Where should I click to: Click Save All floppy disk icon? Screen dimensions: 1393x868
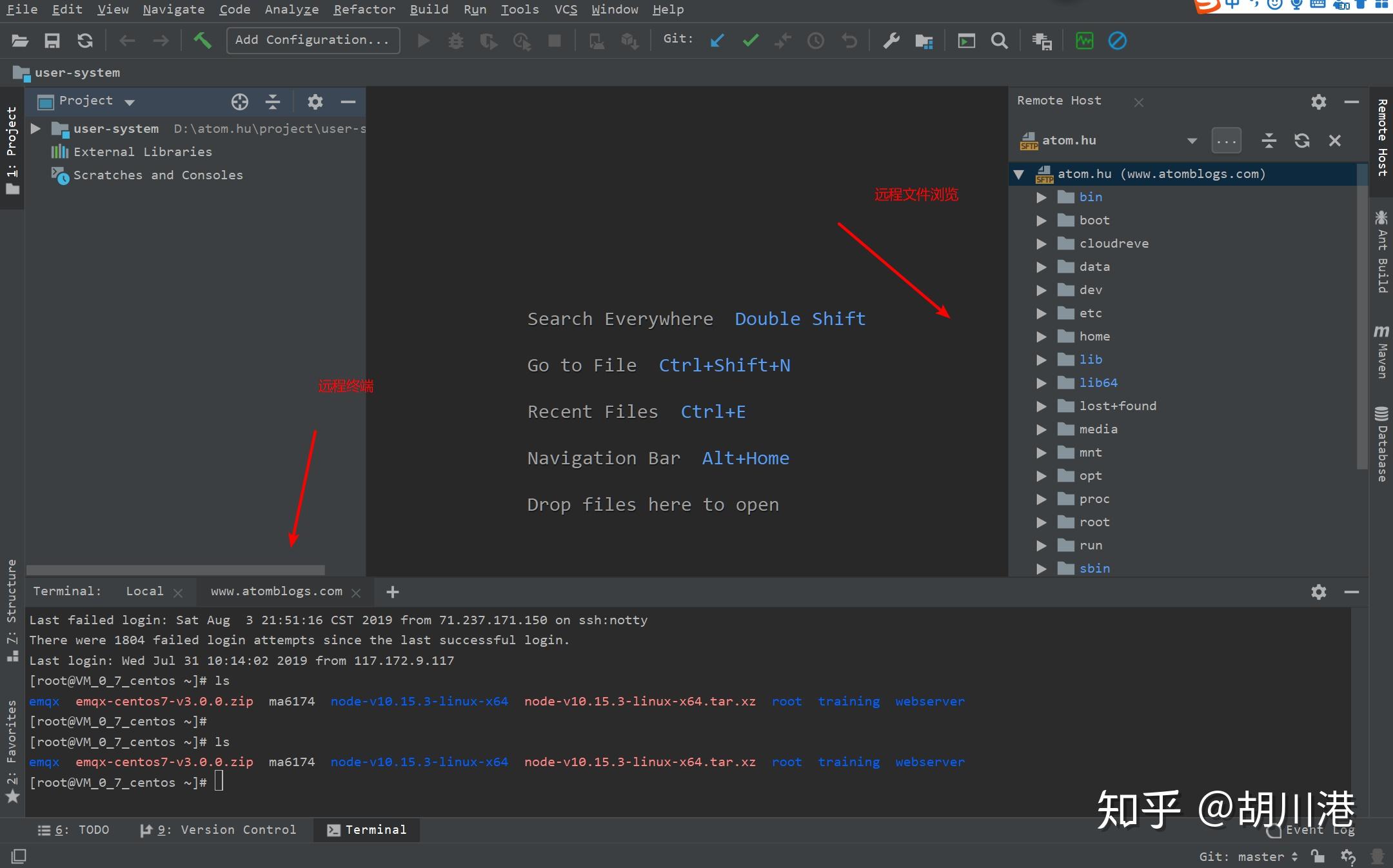(x=52, y=41)
